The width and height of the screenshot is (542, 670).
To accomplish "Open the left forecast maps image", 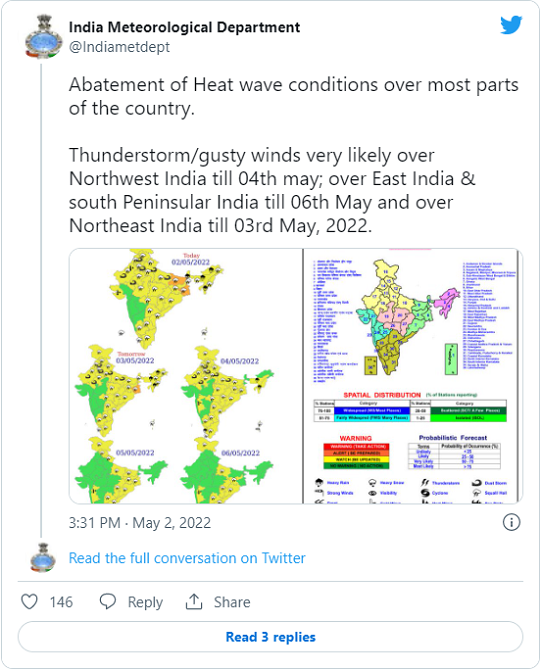I will [186, 376].
